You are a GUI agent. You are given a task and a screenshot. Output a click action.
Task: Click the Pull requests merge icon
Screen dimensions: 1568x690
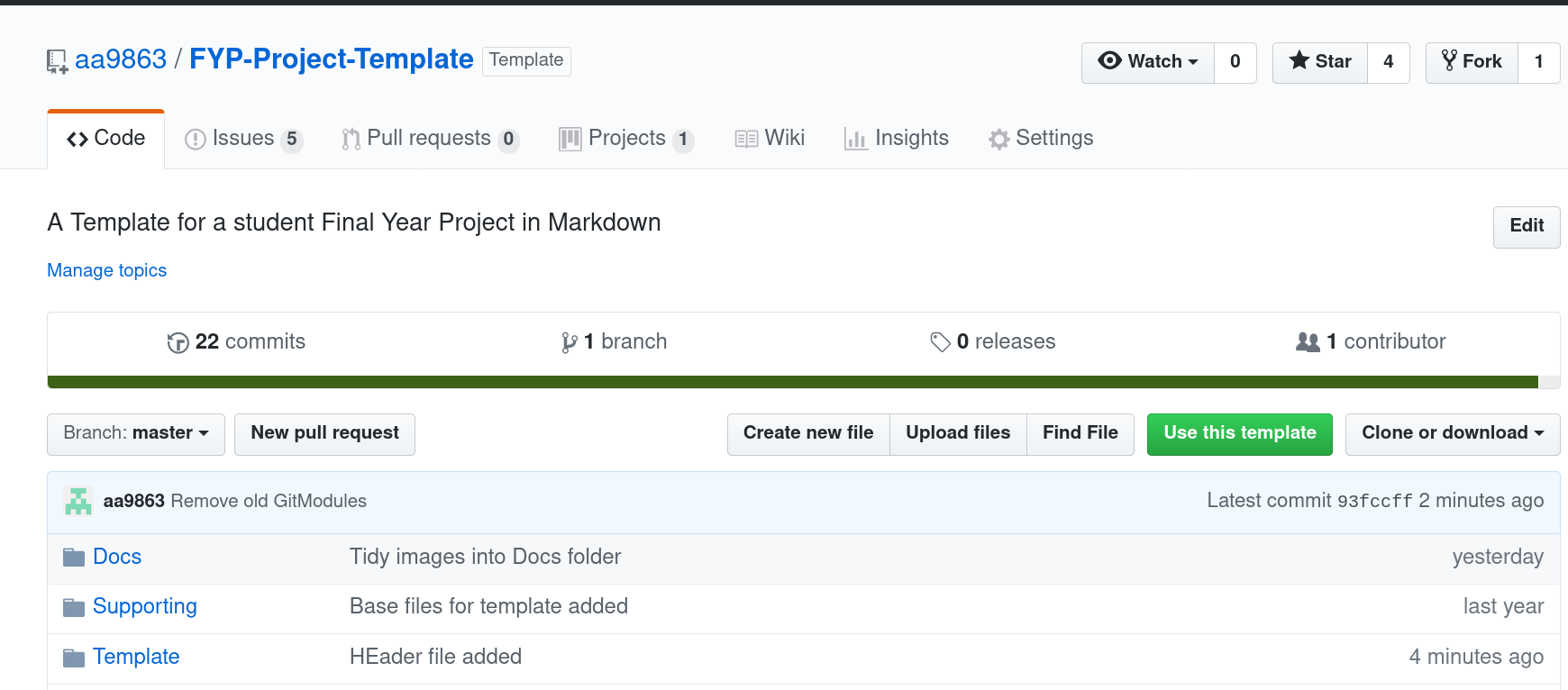point(351,139)
